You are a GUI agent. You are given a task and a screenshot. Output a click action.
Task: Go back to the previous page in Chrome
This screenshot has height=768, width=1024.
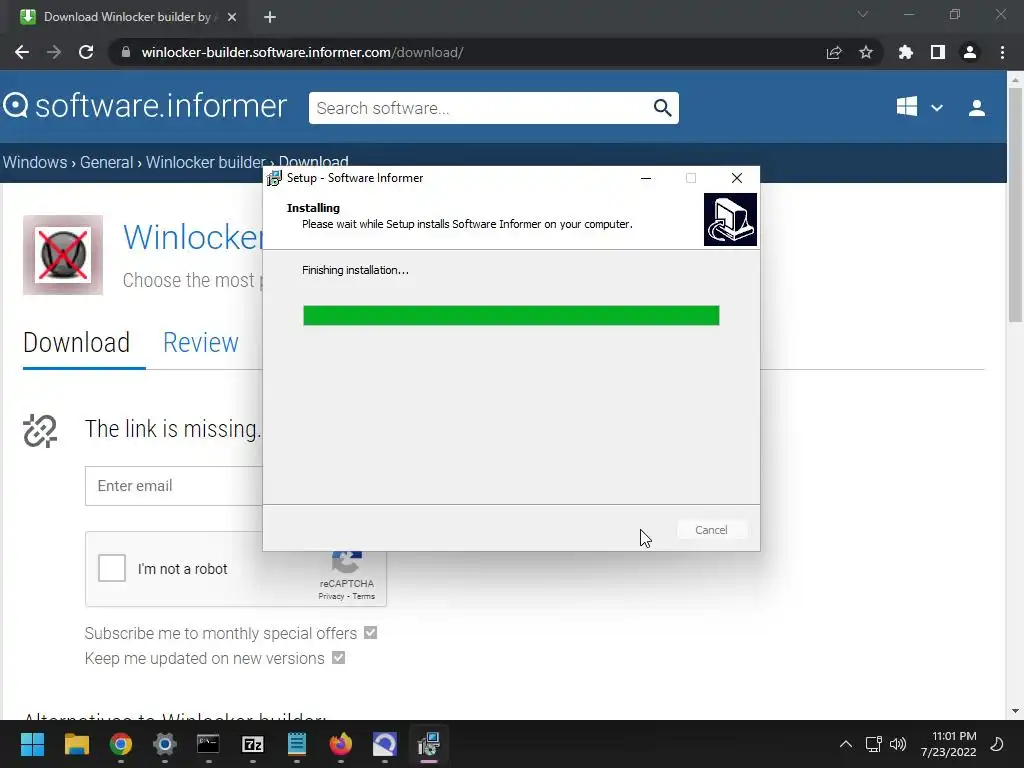point(22,52)
